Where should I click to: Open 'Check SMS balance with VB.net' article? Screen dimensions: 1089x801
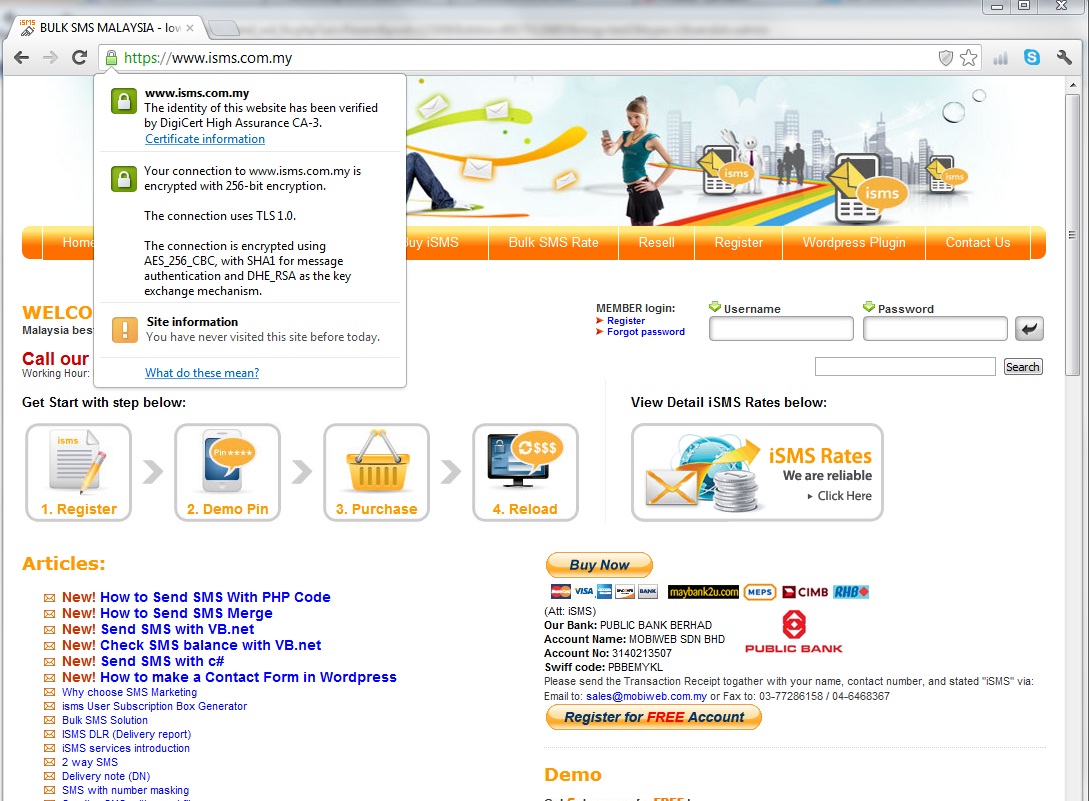(x=210, y=645)
